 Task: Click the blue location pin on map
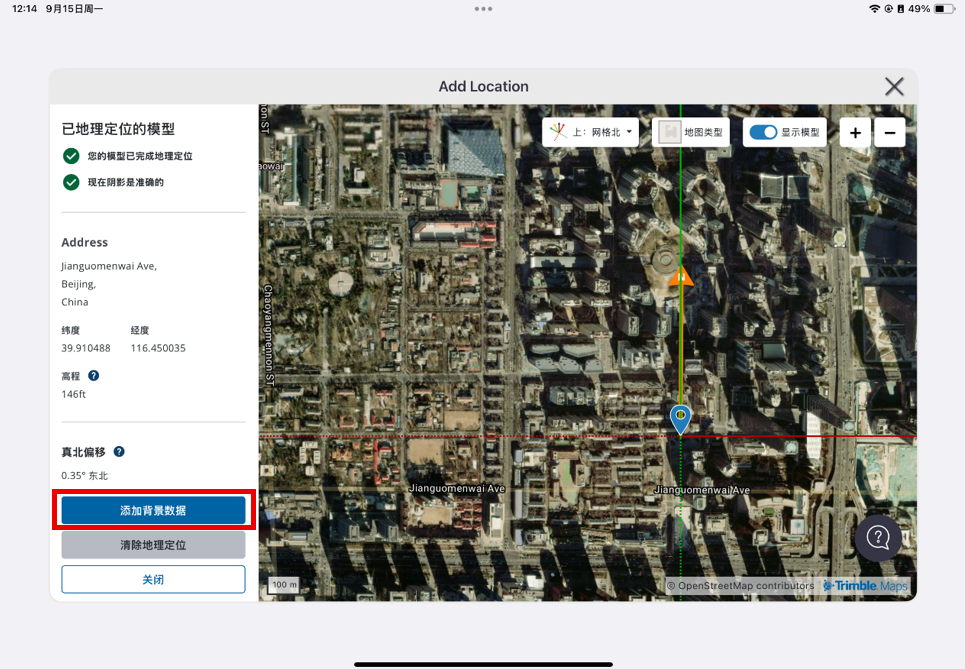680,417
